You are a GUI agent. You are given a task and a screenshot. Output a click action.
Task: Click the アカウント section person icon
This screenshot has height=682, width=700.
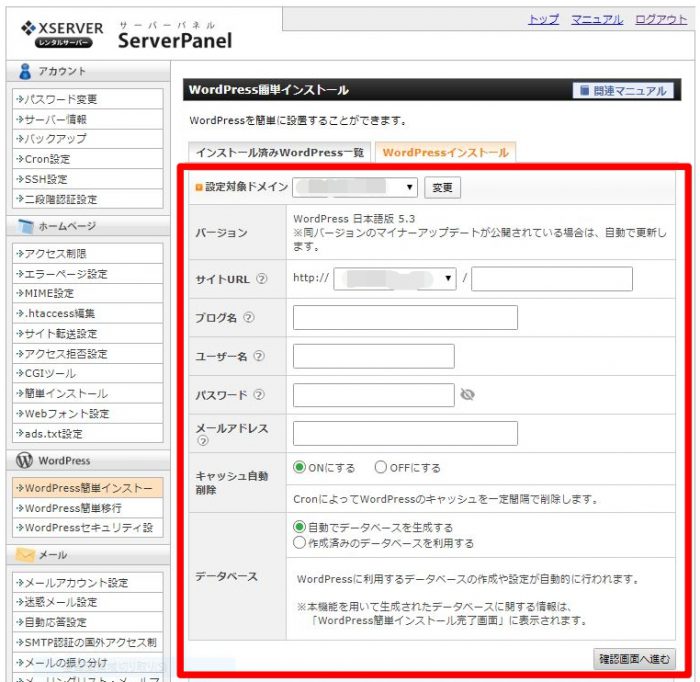click(x=25, y=71)
